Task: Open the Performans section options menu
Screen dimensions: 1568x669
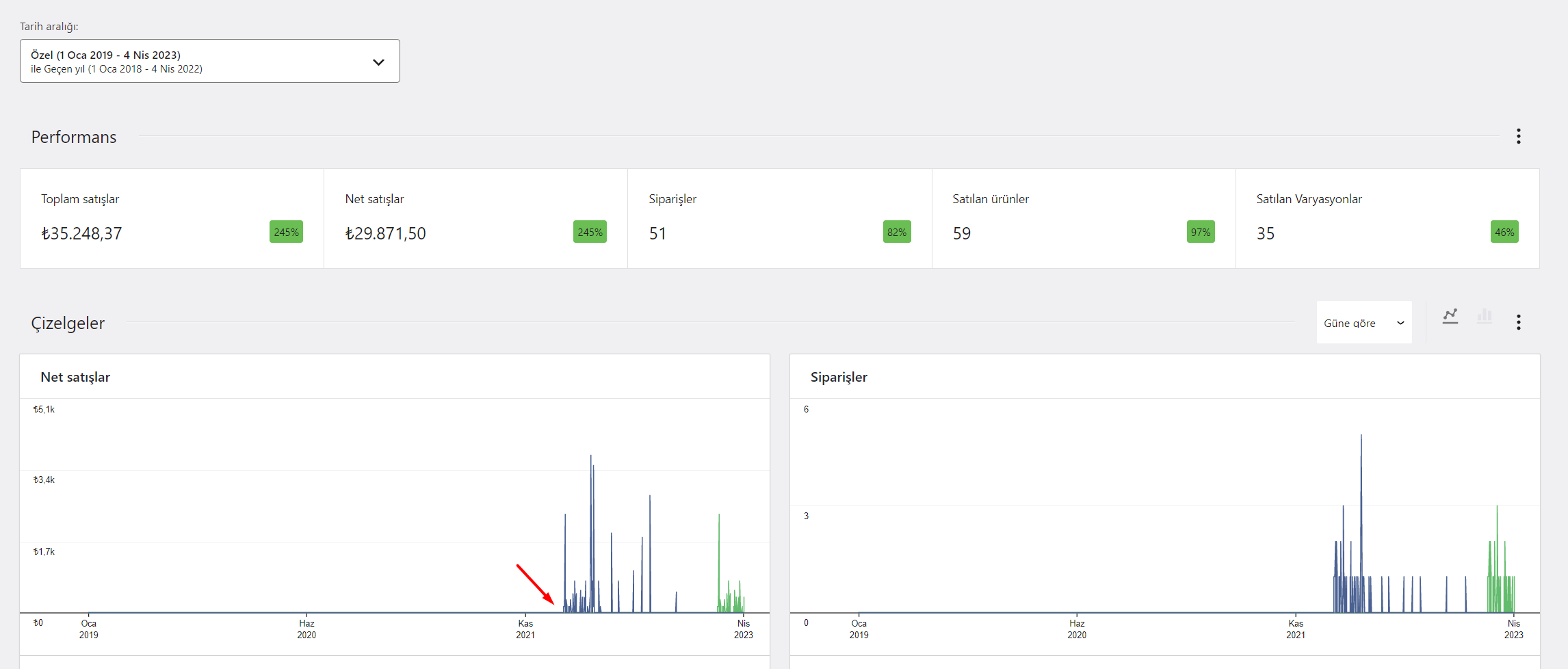Action: click(x=1518, y=136)
